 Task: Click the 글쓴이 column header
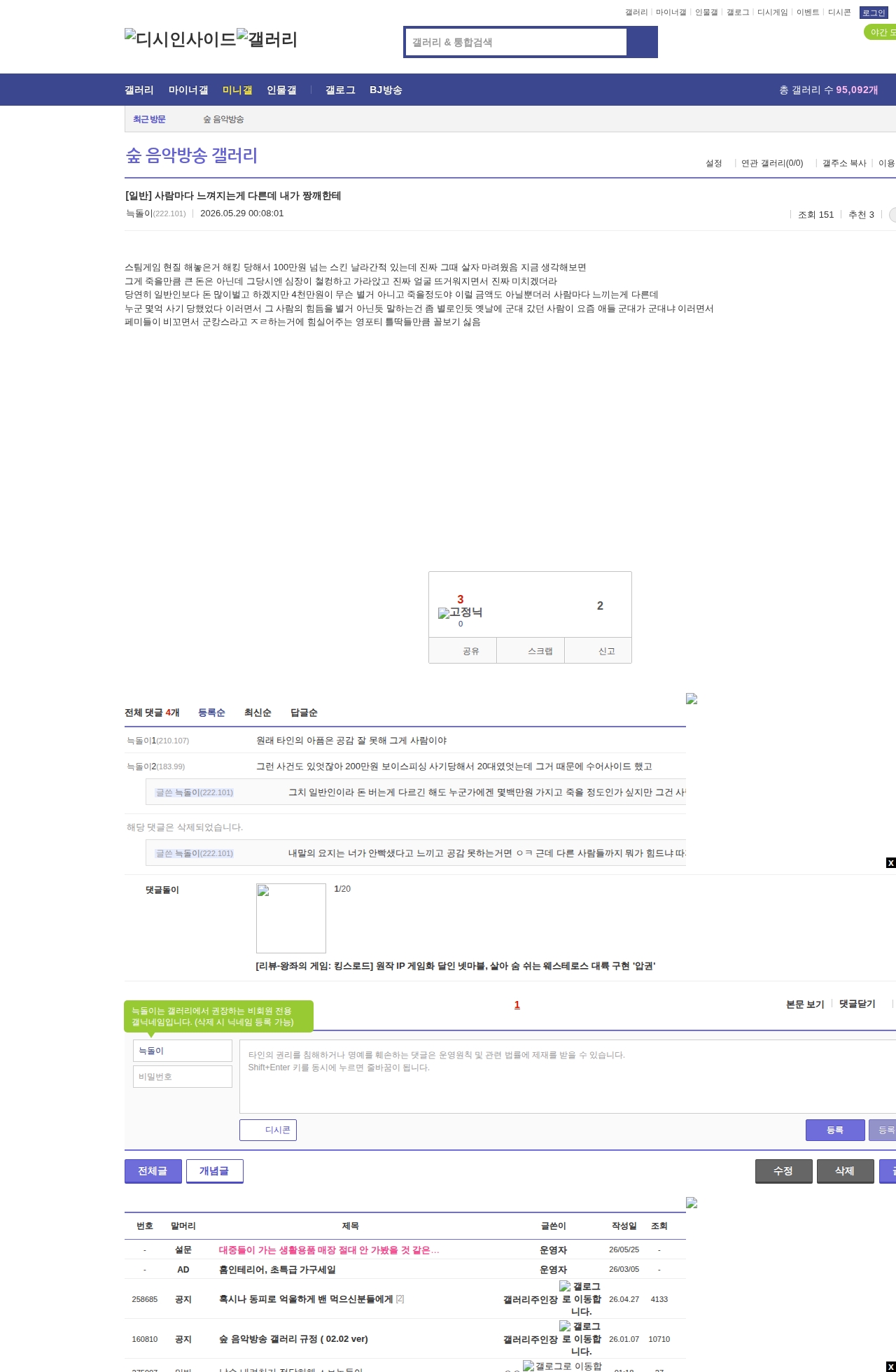tap(554, 1226)
